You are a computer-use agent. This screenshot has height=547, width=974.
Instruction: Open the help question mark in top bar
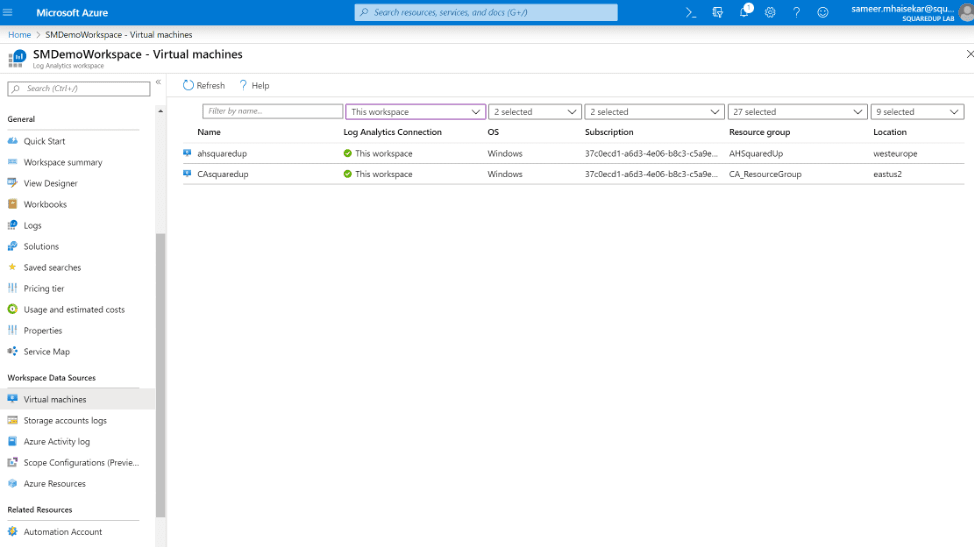pos(796,12)
